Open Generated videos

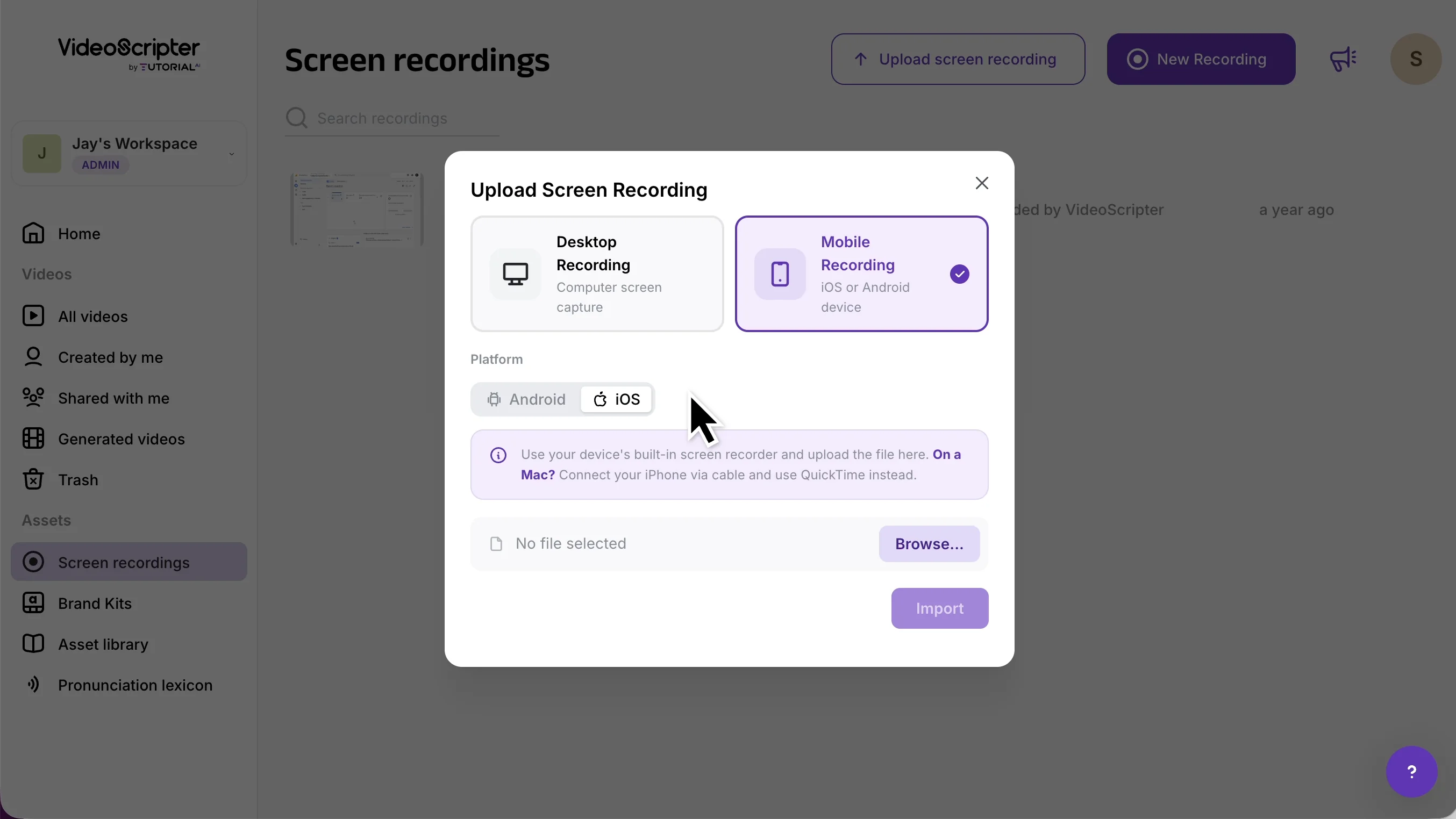point(129,439)
